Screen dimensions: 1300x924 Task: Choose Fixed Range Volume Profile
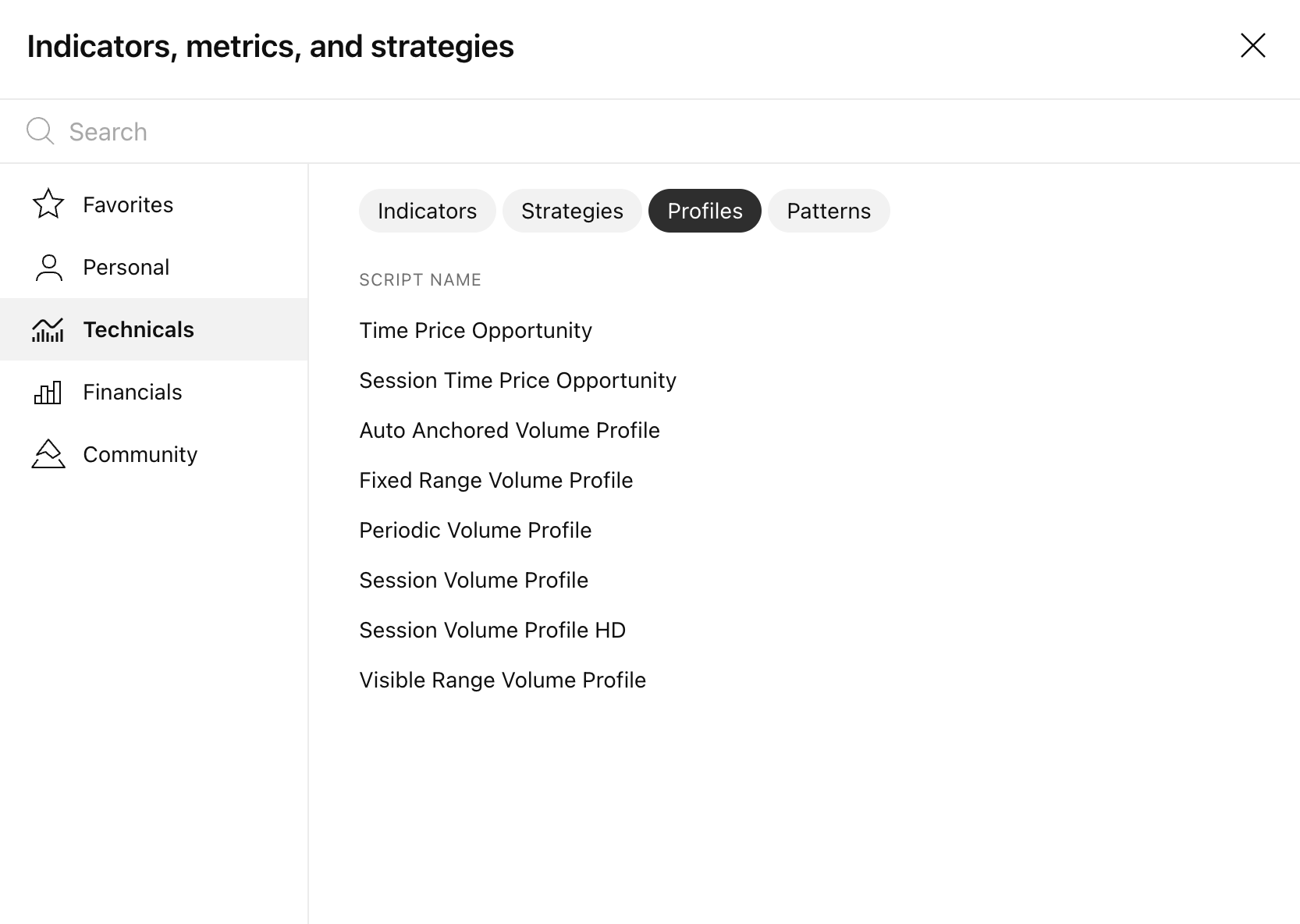[495, 481]
